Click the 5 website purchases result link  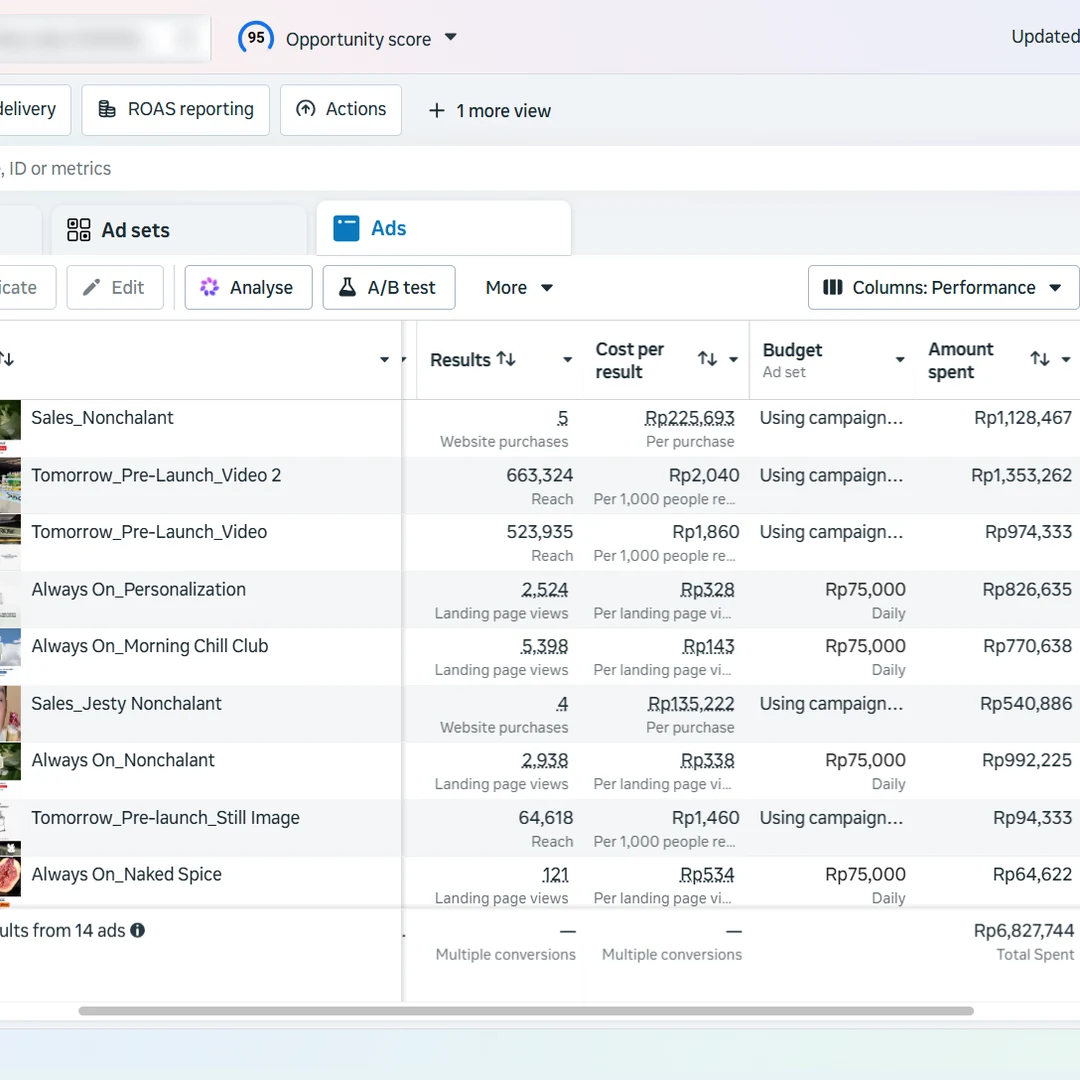click(563, 418)
